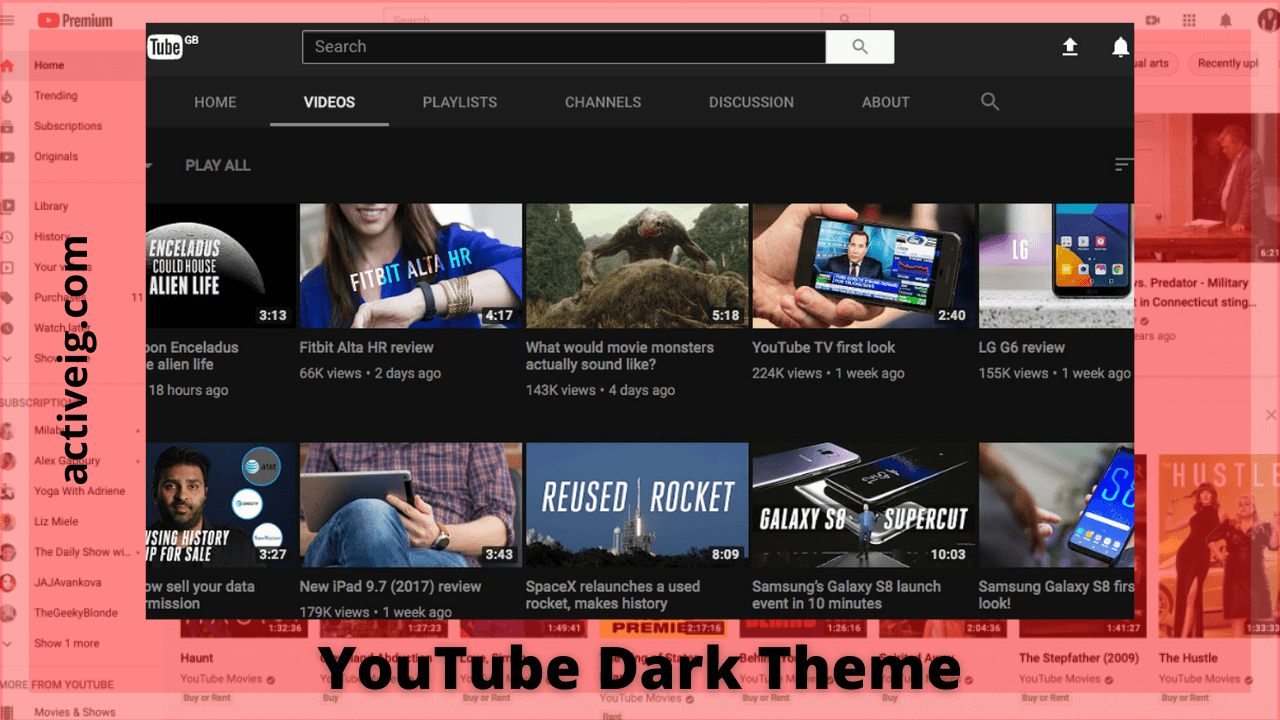Click the Recently uploaded chip
Viewport: 1280px width, 720px height.
[x=1226, y=63]
